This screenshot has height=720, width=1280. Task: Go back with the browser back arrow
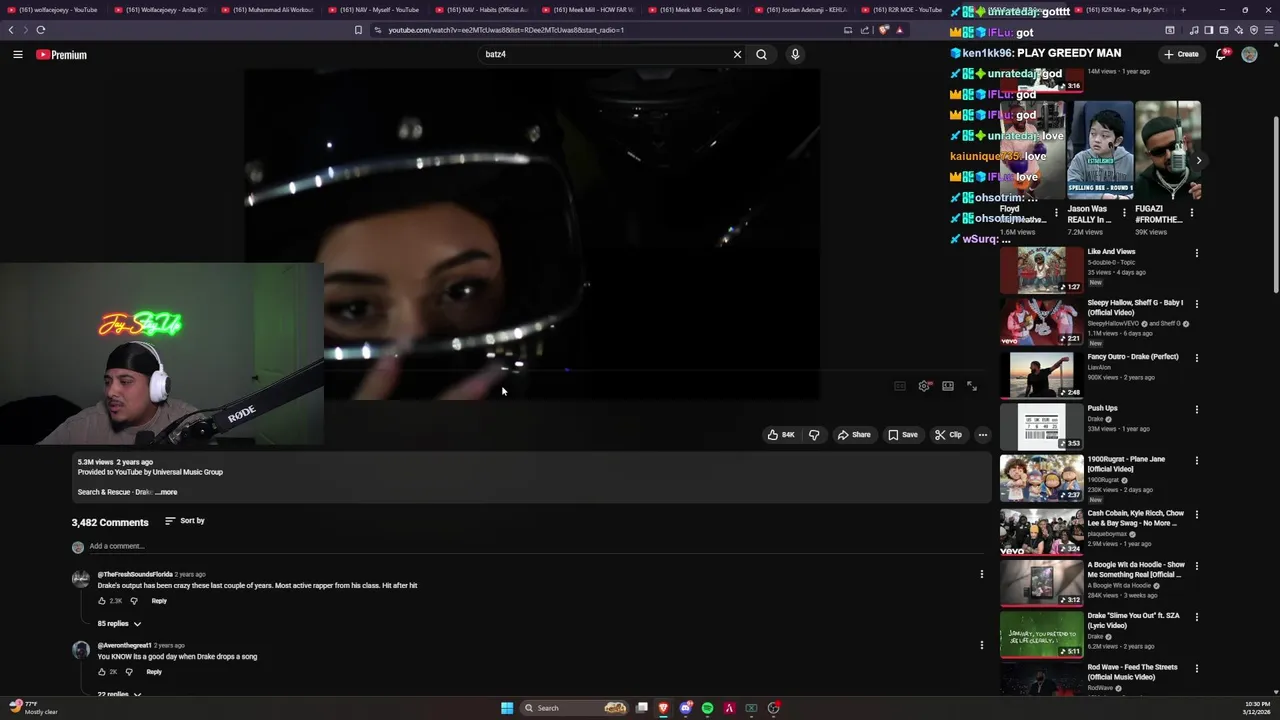11,30
